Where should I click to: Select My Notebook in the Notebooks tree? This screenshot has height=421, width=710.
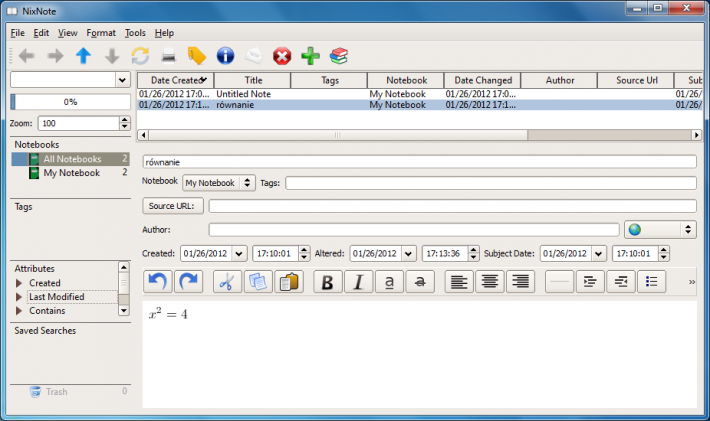pos(72,173)
